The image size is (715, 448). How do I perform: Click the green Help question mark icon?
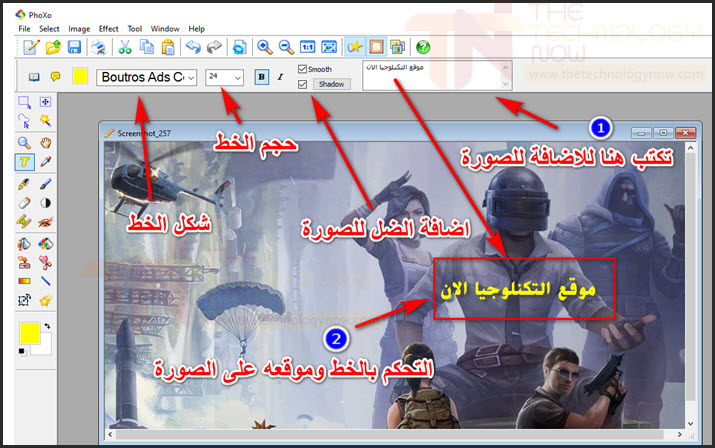click(x=423, y=47)
